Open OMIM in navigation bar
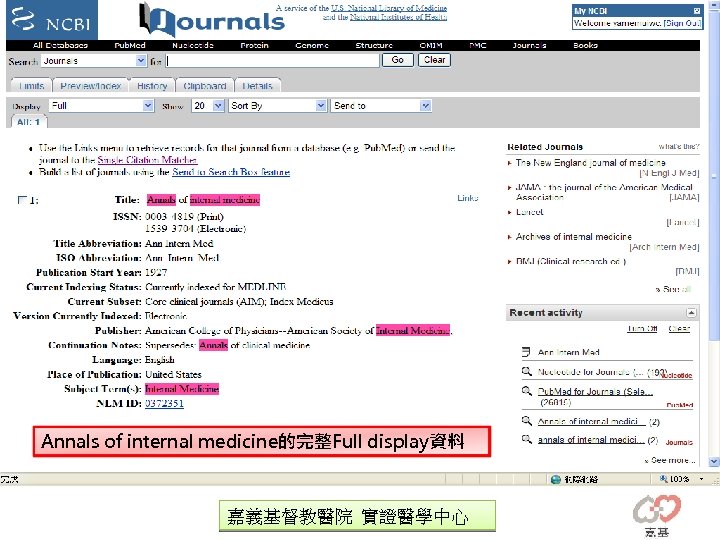The image size is (720, 540). 431,45
